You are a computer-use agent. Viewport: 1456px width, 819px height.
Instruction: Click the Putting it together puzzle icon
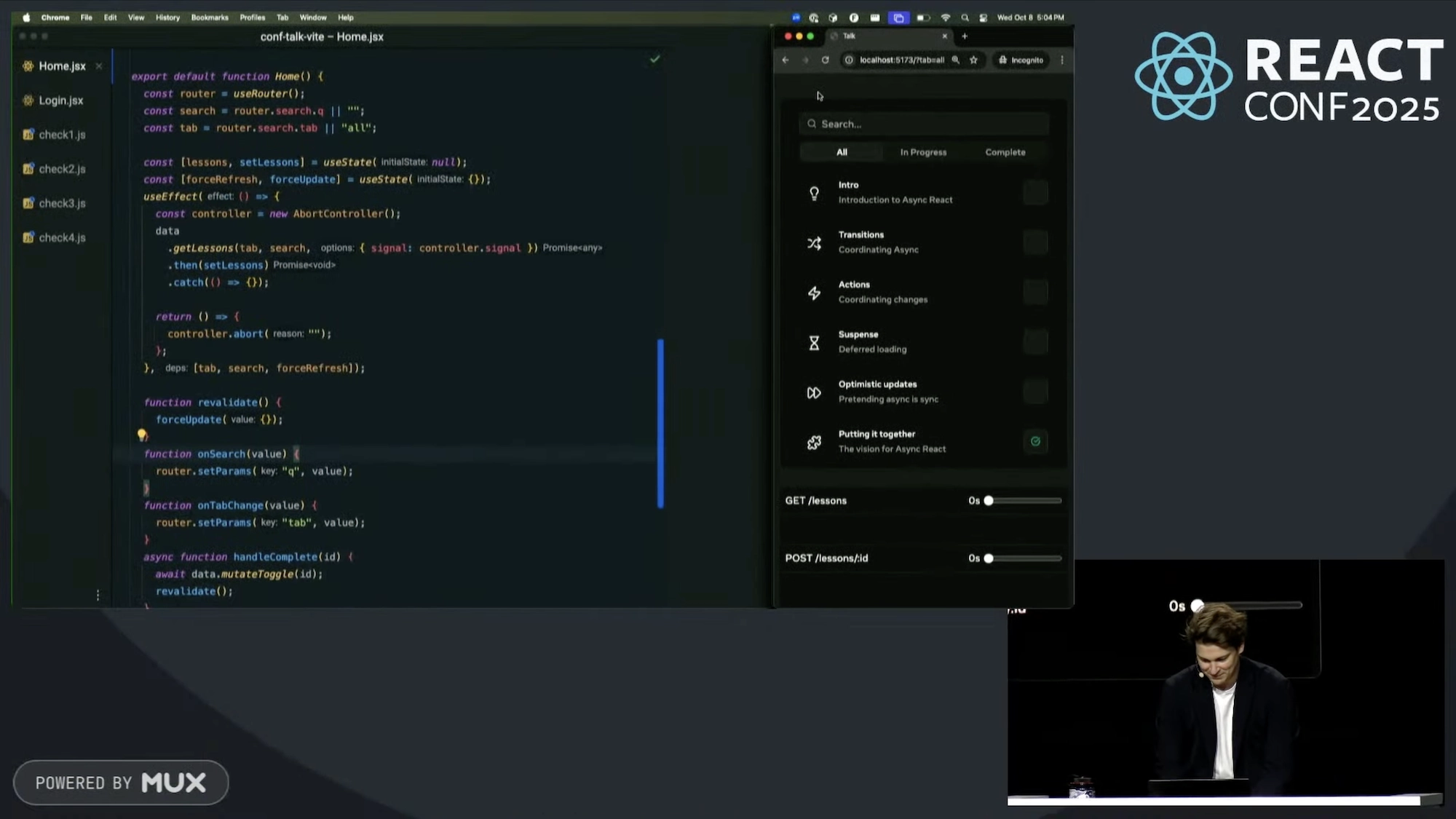click(814, 443)
